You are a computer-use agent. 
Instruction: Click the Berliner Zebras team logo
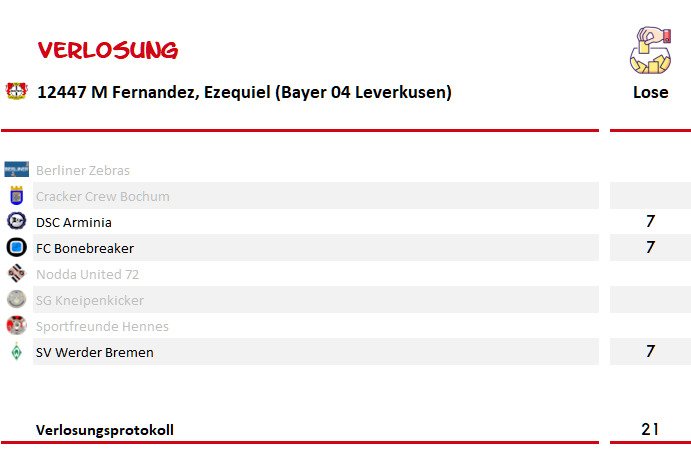16,169
